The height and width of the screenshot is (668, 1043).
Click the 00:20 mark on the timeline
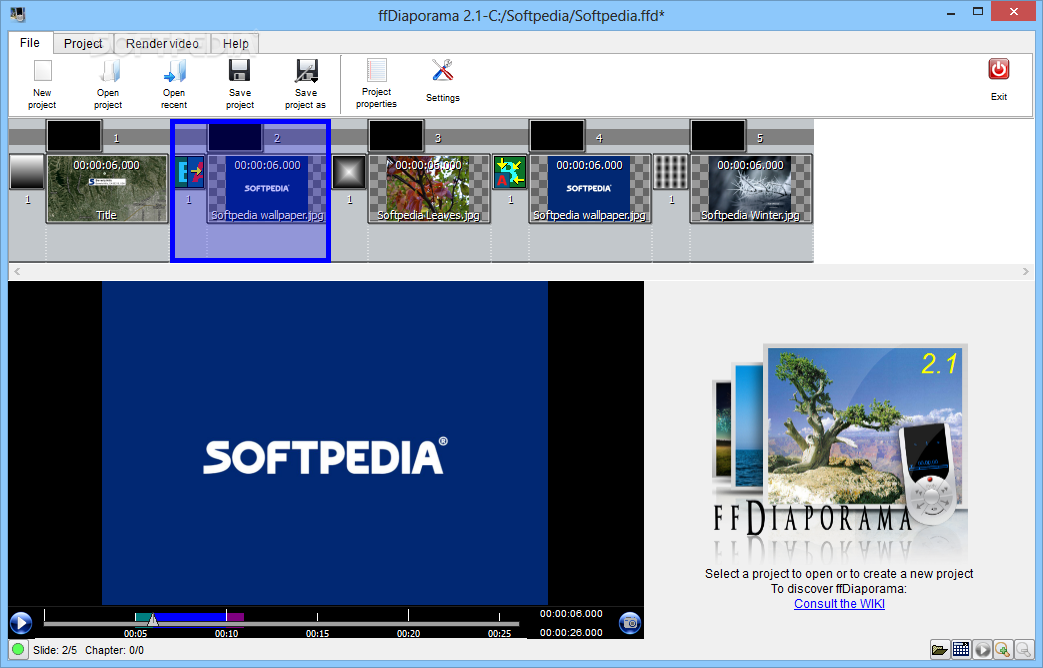[408, 633]
